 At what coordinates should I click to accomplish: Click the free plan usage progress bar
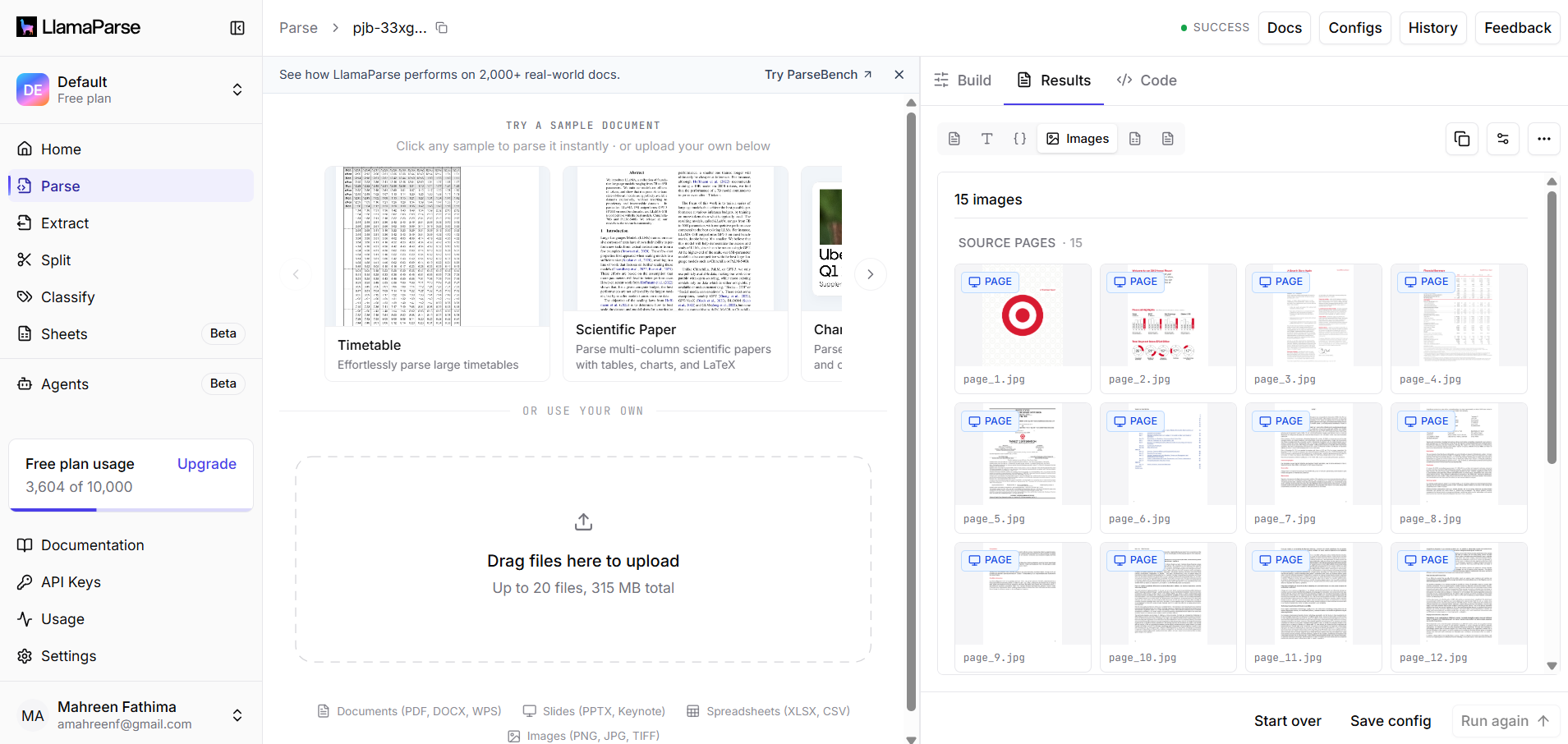coord(131,510)
